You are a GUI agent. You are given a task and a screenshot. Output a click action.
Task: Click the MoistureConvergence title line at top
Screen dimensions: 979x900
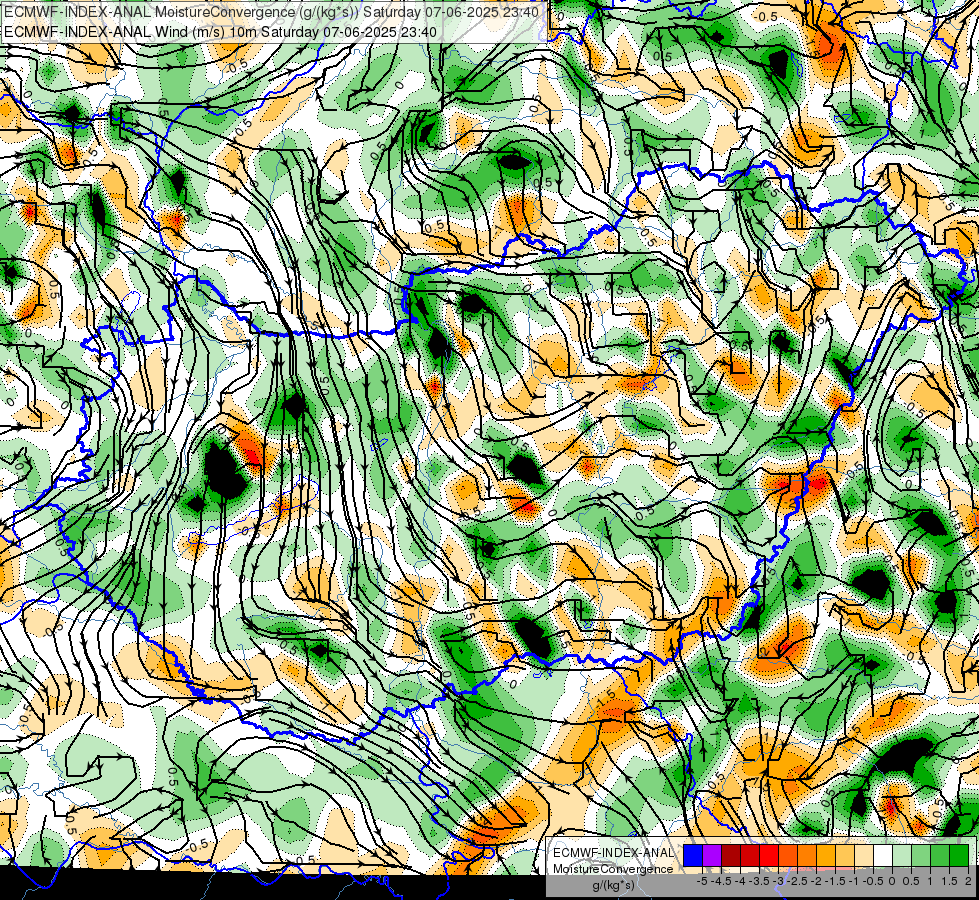[x=272, y=12]
